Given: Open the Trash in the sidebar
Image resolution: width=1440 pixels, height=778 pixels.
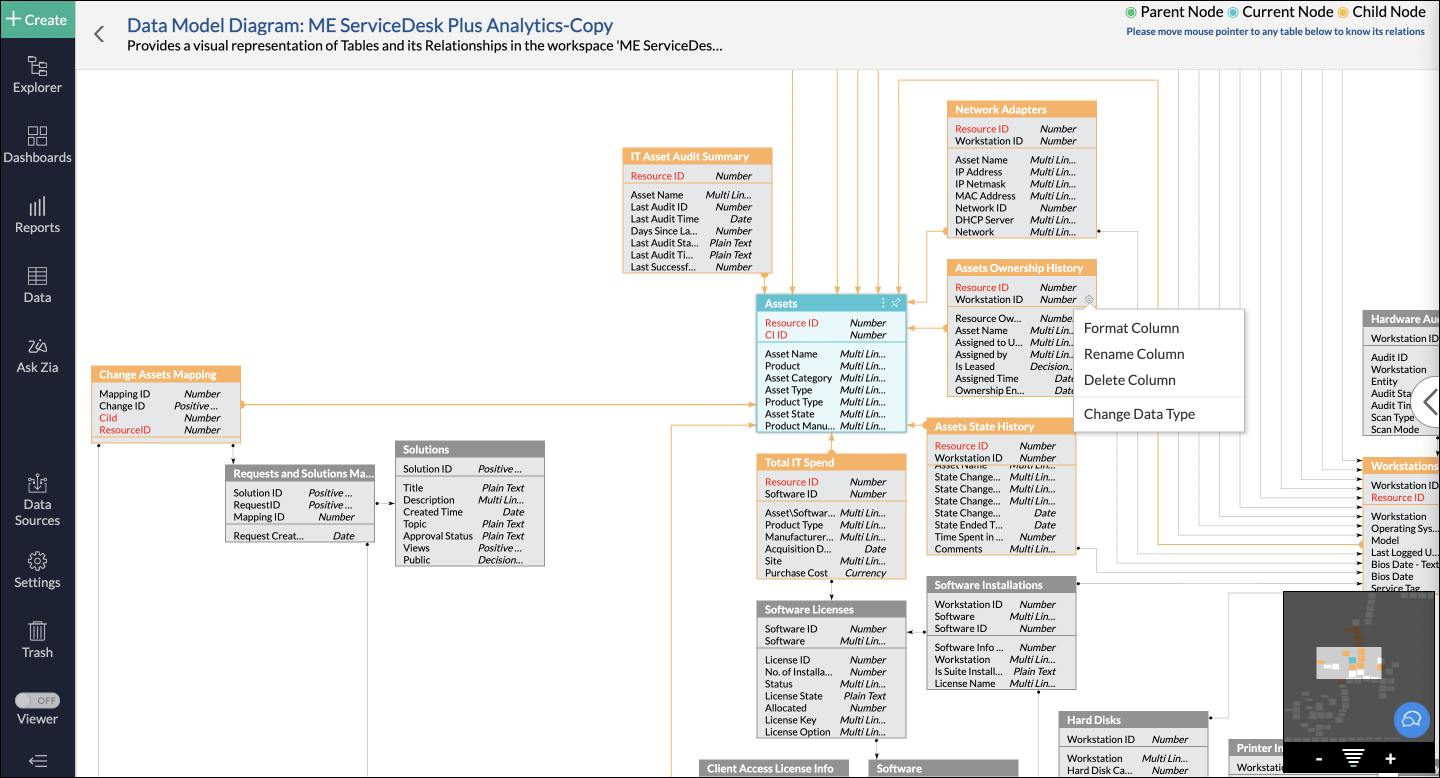Looking at the screenshot, I should pyautogui.click(x=37, y=640).
